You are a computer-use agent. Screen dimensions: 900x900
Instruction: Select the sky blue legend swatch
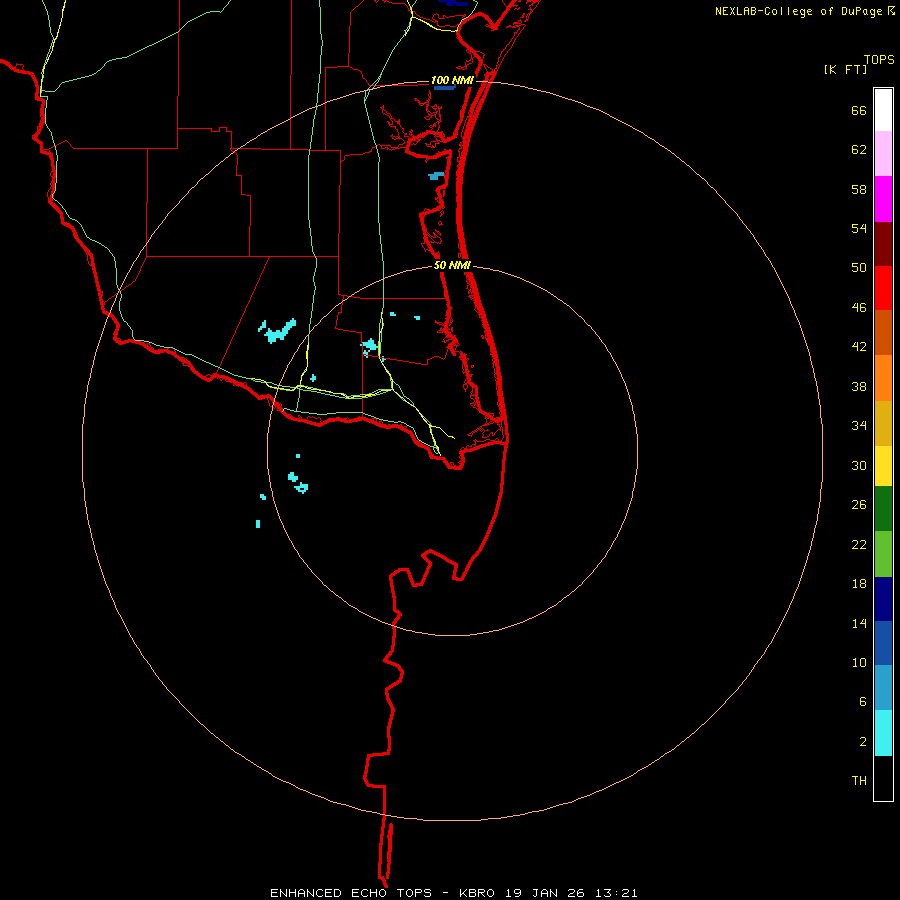point(883,687)
